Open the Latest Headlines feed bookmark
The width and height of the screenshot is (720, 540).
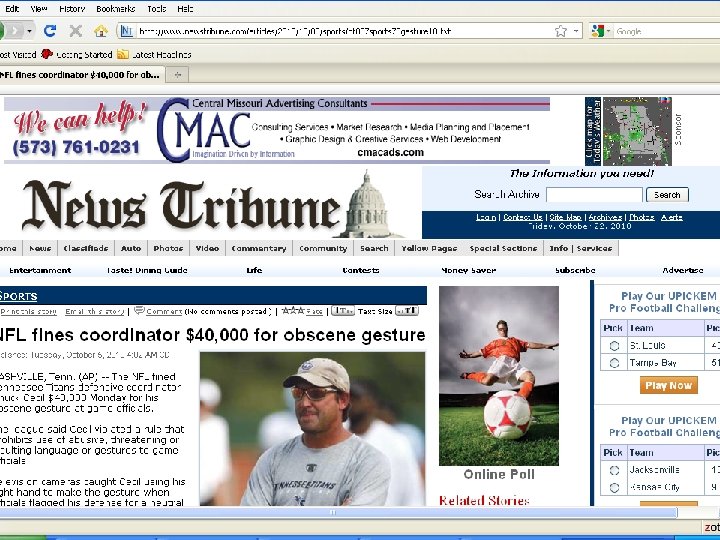pos(154,55)
